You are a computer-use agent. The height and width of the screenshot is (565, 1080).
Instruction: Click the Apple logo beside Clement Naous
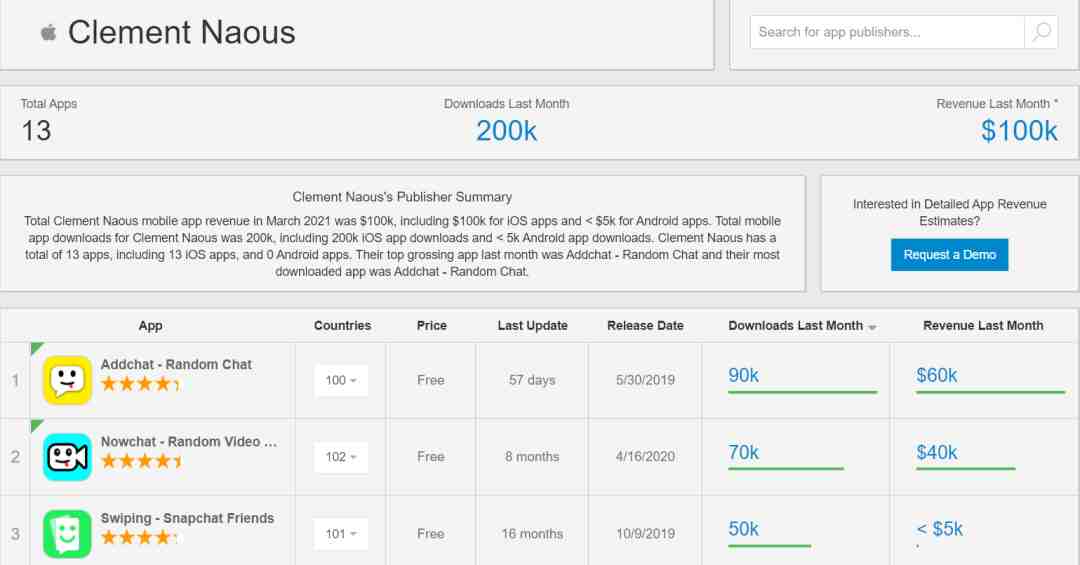pyautogui.click(x=48, y=32)
